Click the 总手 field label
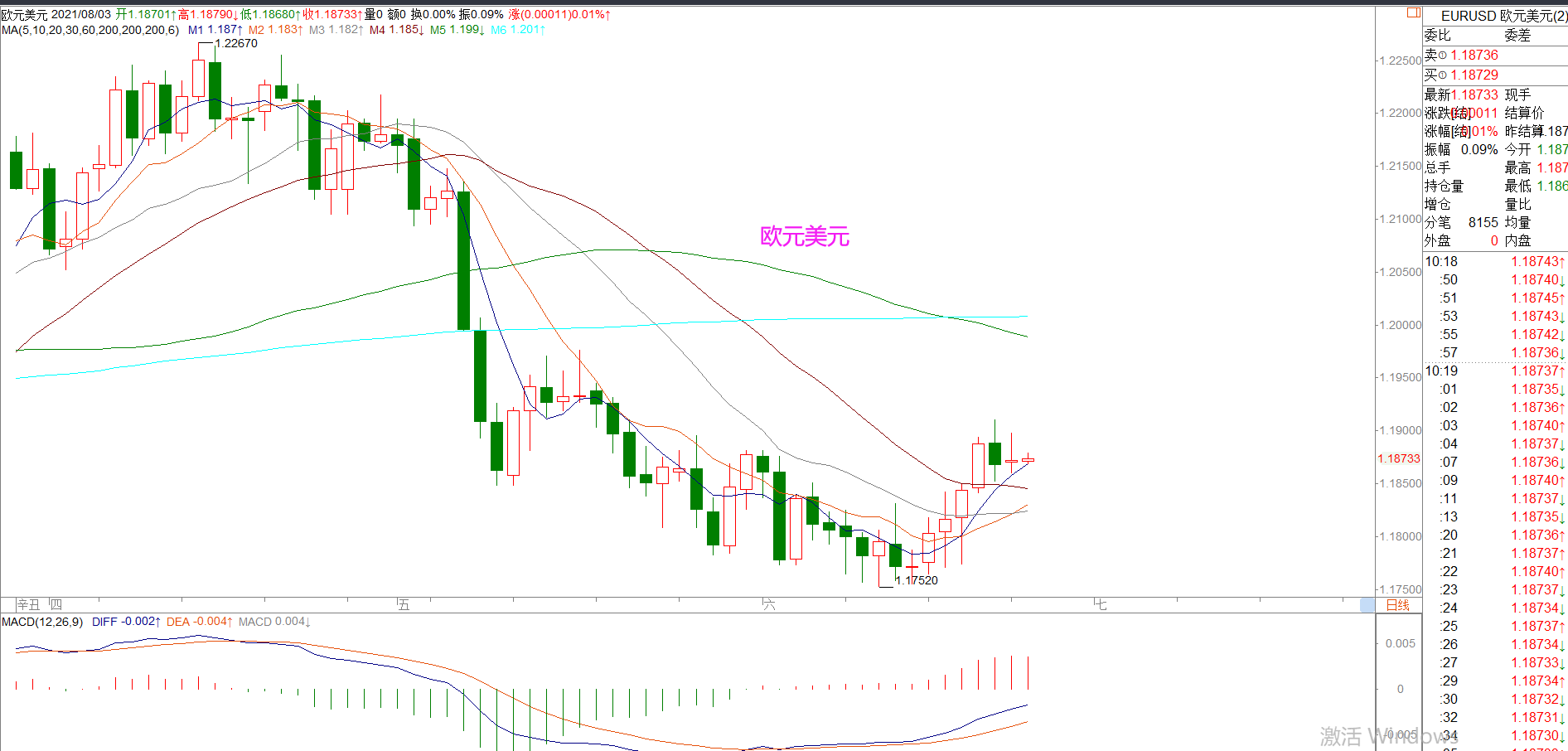This screenshot has width=1568, height=751. click(1438, 167)
